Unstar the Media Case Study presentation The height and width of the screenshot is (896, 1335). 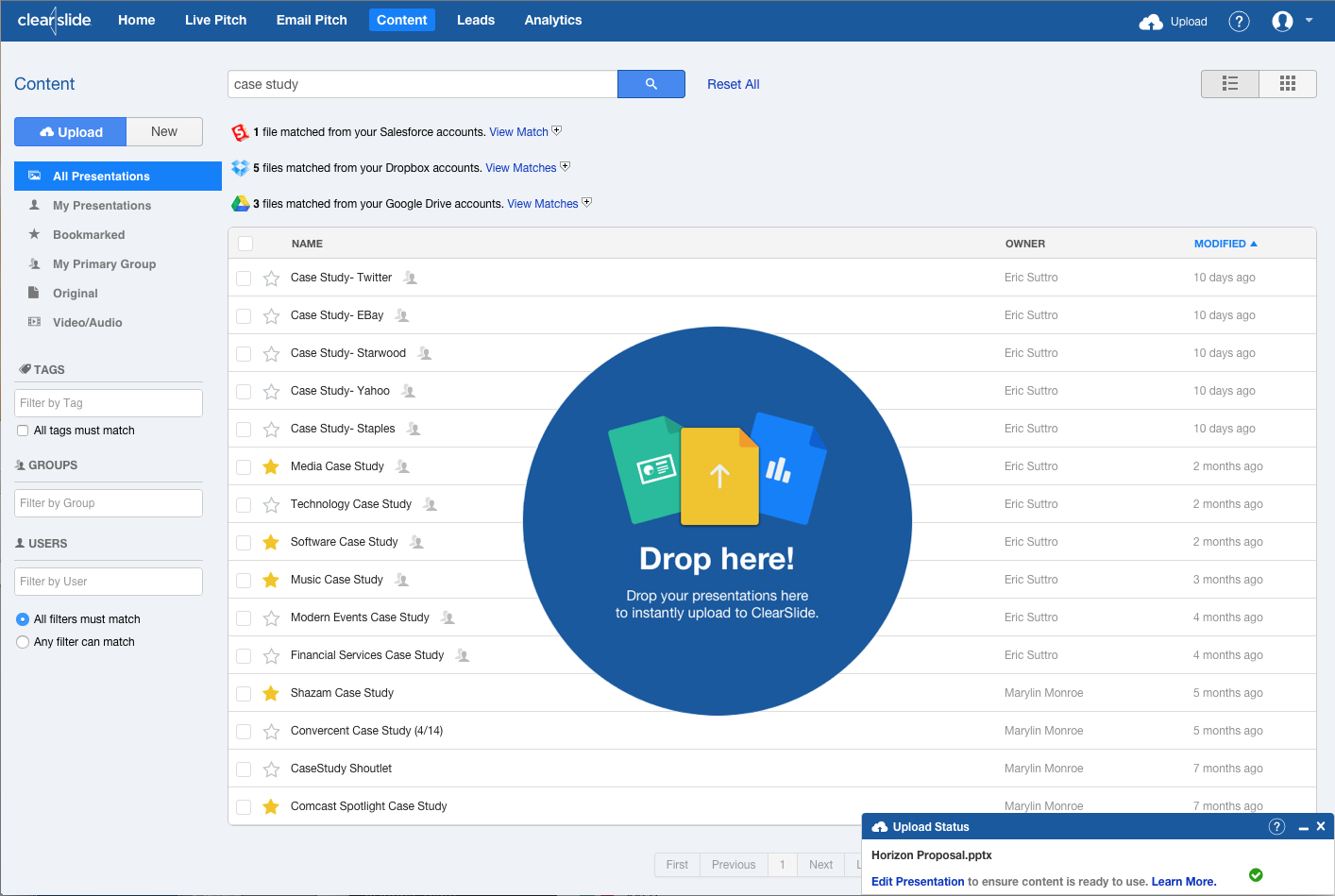pyautogui.click(x=271, y=466)
